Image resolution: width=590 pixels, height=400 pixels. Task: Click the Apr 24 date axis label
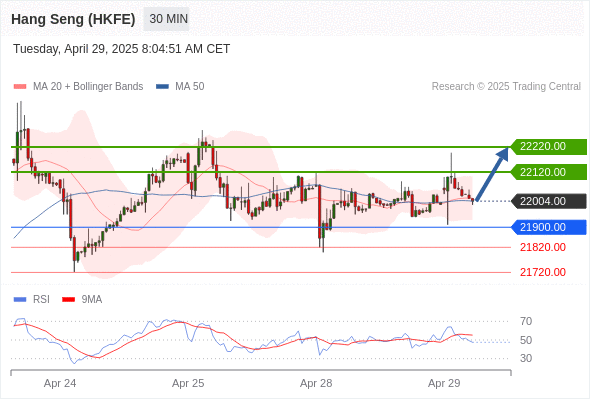click(x=60, y=383)
